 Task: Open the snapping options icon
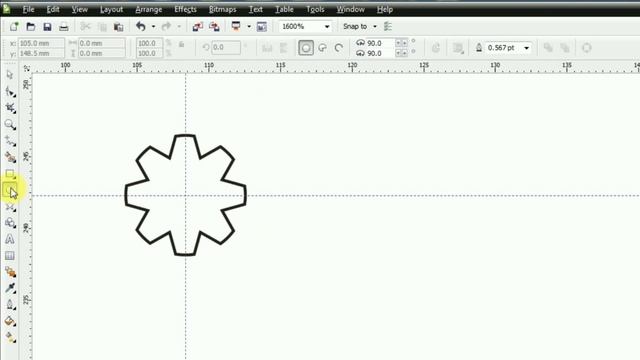(388, 27)
